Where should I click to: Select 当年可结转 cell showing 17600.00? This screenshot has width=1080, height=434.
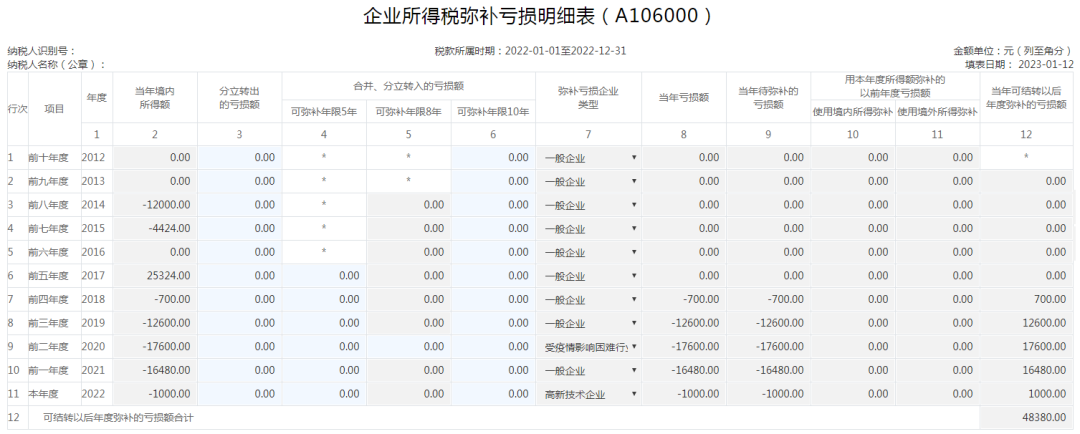tap(1029, 347)
